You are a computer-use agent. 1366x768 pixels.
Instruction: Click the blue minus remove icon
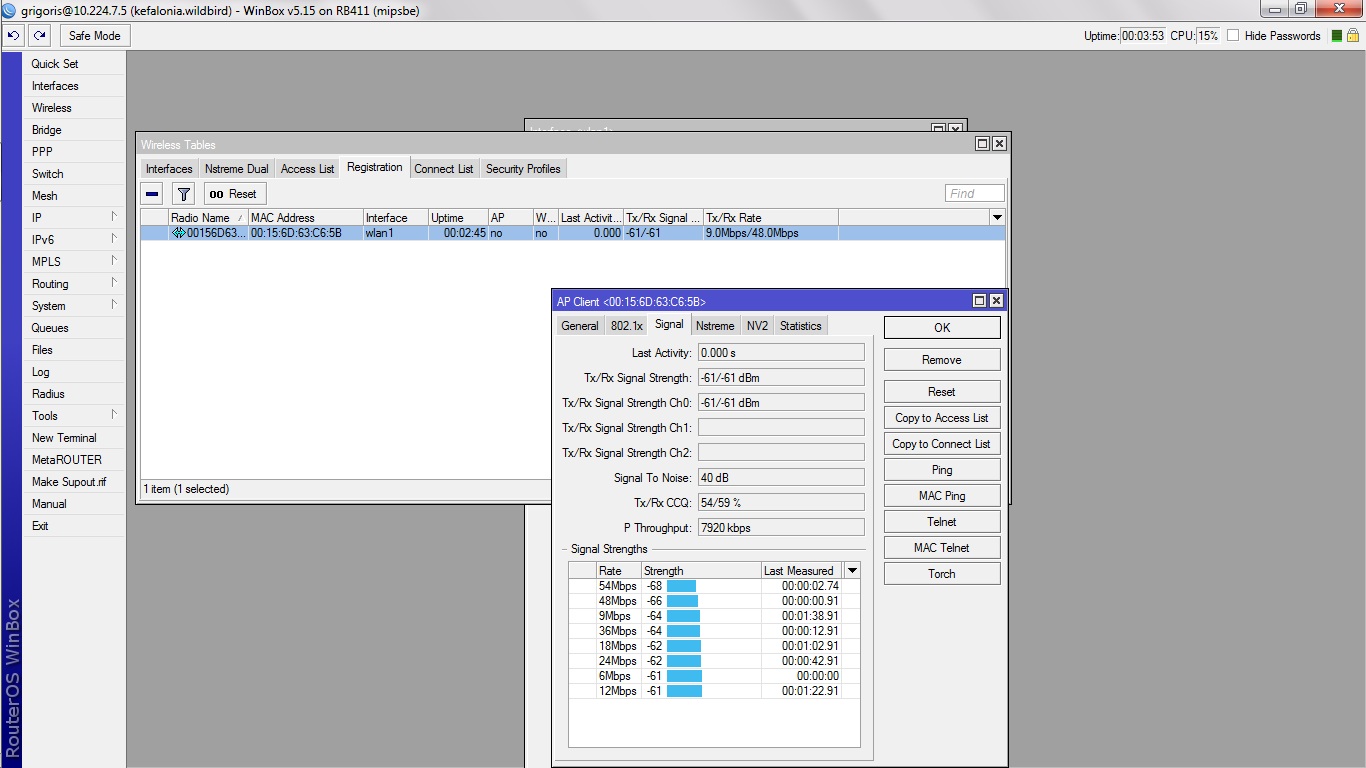(x=152, y=194)
